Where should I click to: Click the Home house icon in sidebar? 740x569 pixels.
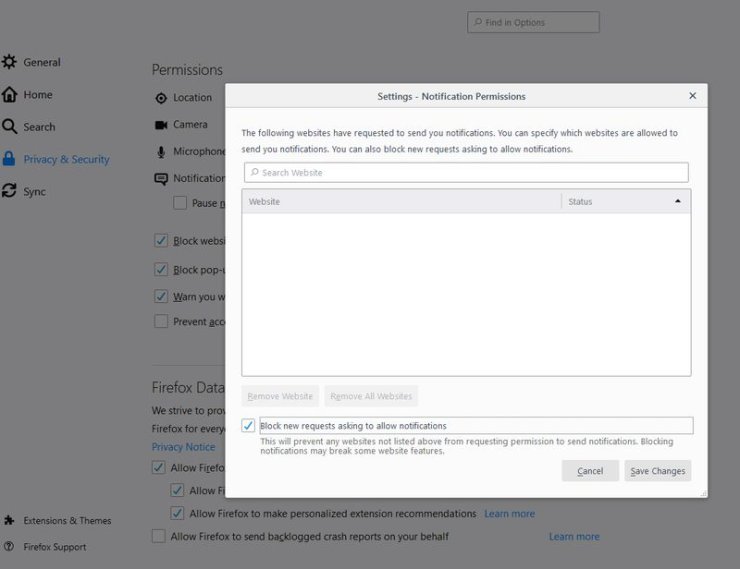point(9,94)
